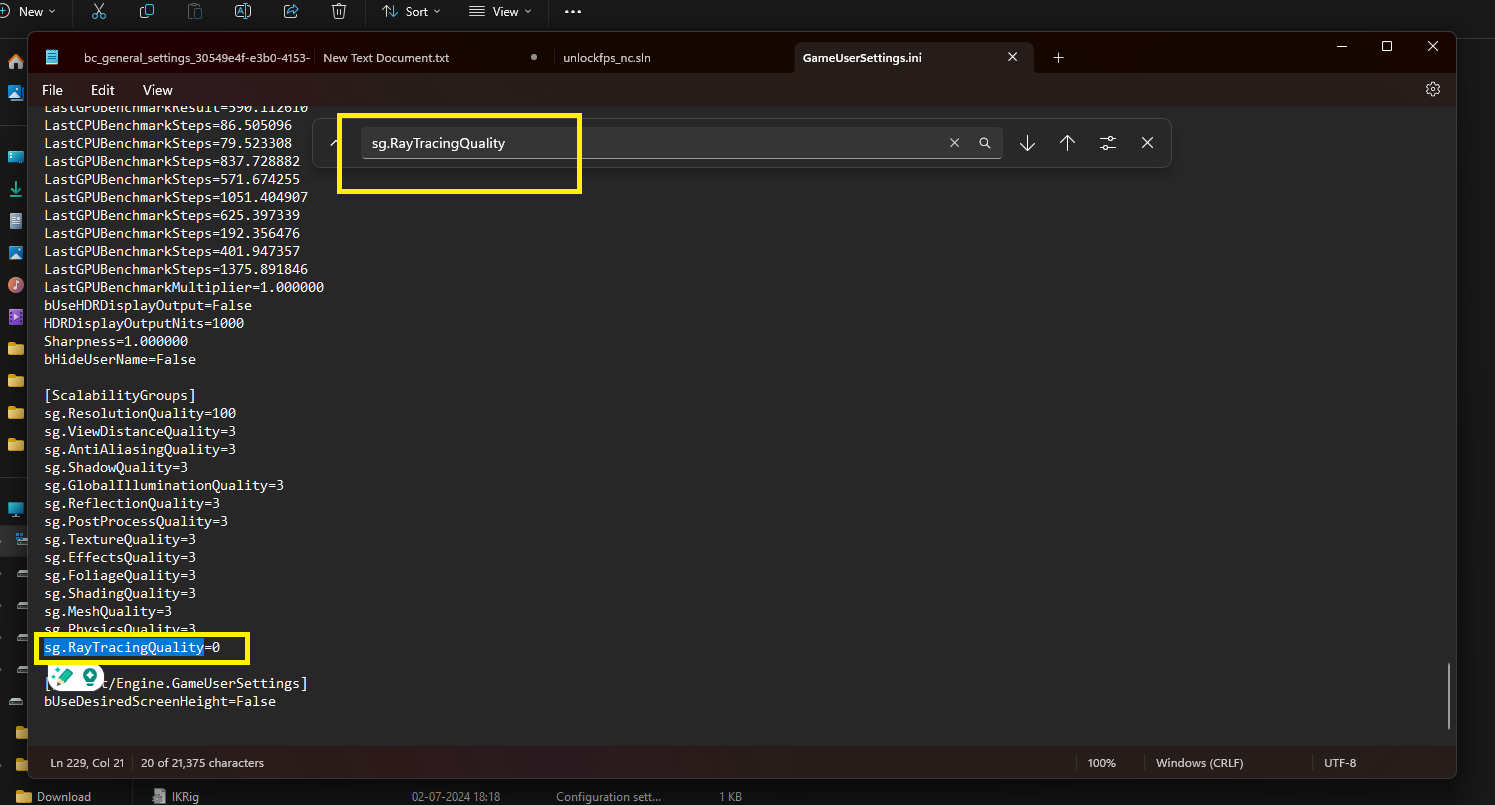Click the sg.ViewDistanceQuality=3 line
1495x805 pixels.
[x=140, y=431]
